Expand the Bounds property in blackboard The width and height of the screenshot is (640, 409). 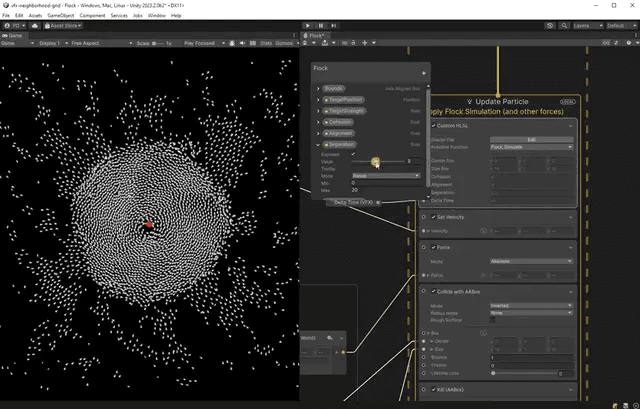[x=318, y=88]
